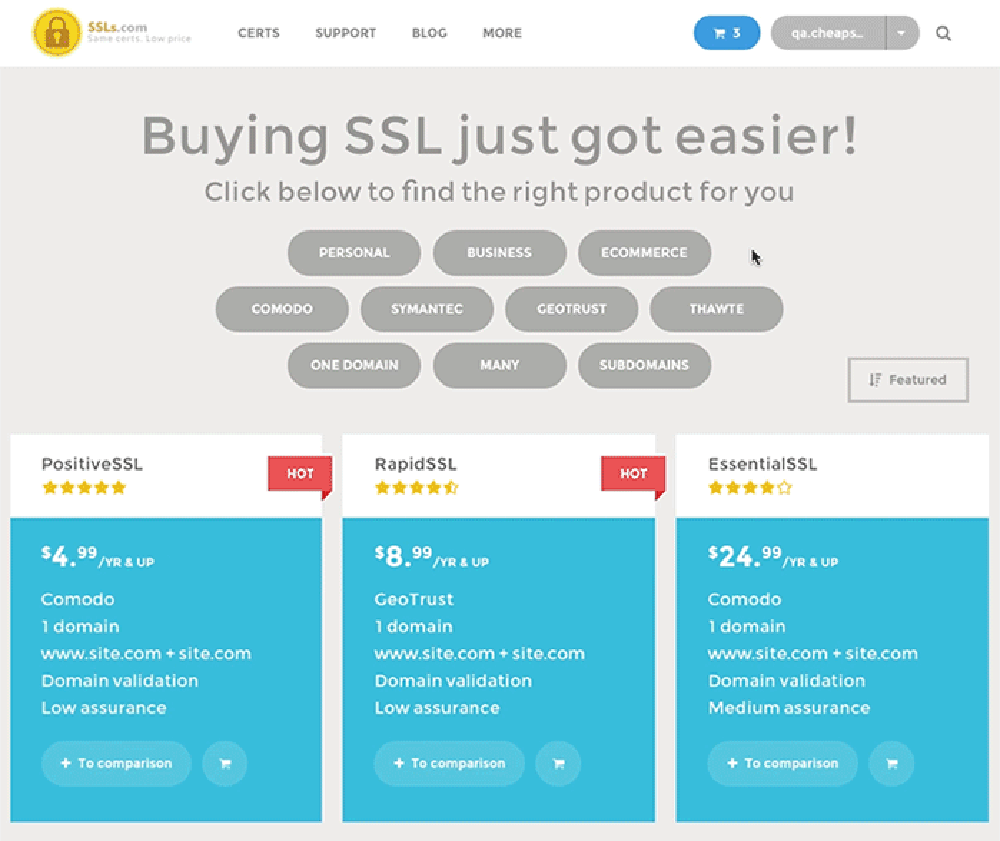Click the HOT badge on RapidSSL

(x=633, y=474)
